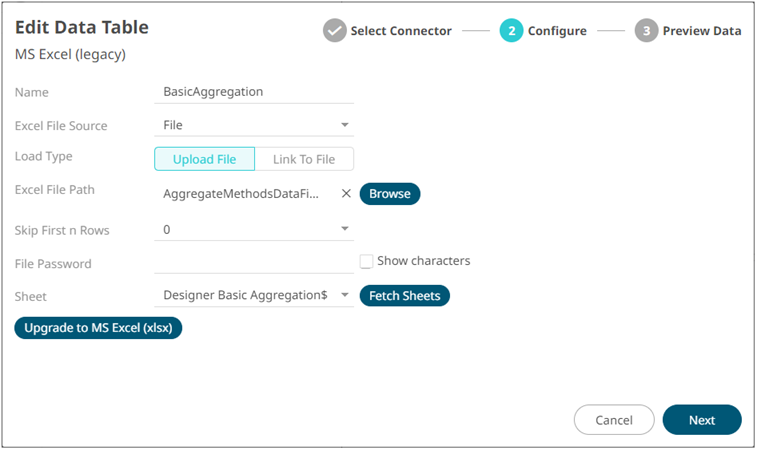Go to the Select Connector step label
Image resolution: width=757 pixels, height=450 pixels.
(400, 31)
